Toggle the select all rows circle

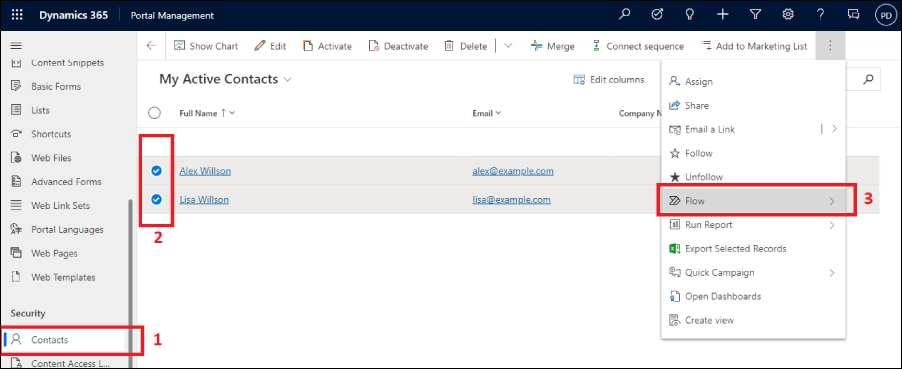pos(154,113)
